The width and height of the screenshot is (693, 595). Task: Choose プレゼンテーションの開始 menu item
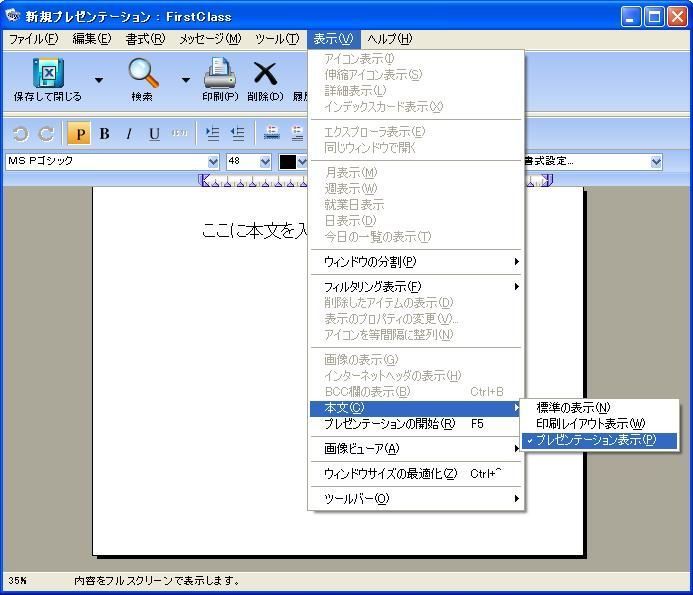[389, 424]
